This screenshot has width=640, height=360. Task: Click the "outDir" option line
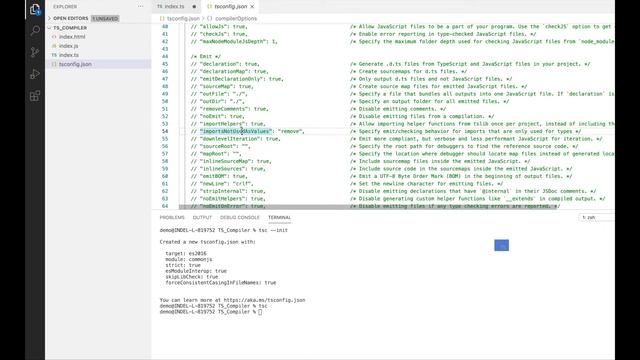tap(218, 102)
